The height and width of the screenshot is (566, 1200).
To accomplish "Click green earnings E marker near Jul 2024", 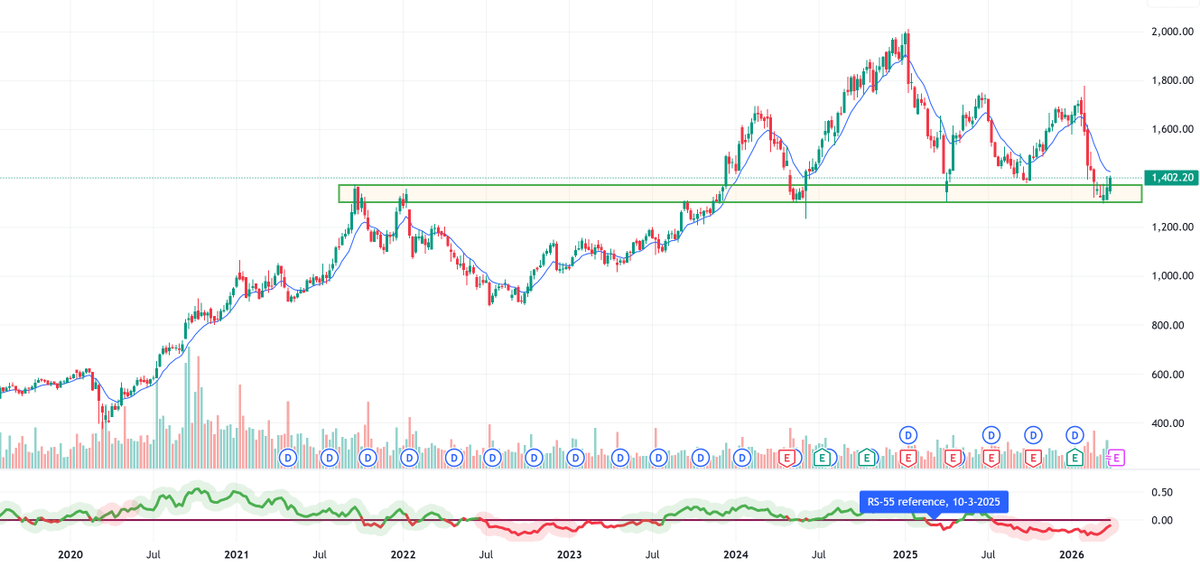I will (824, 457).
